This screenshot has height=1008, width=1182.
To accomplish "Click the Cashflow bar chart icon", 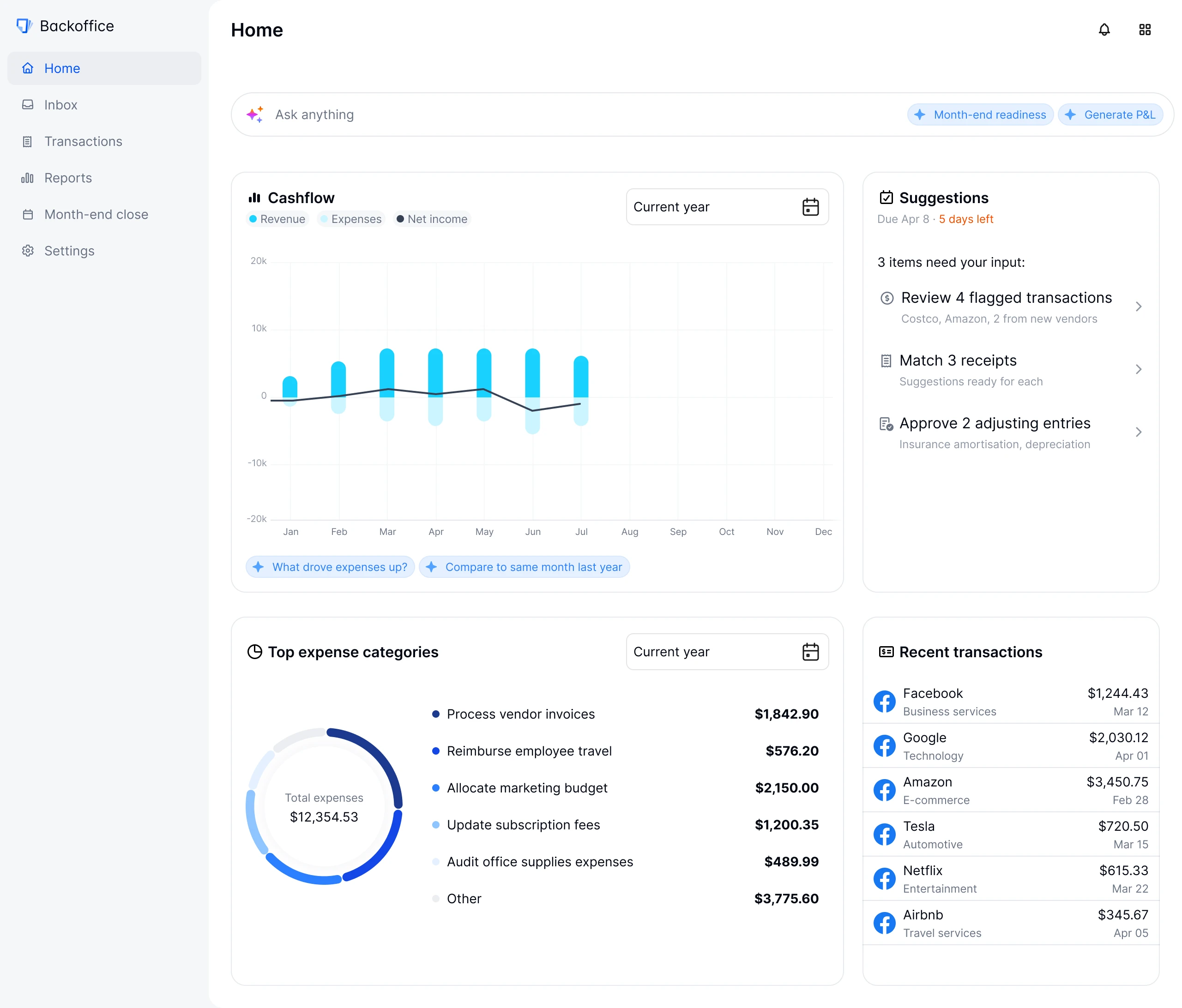I will [254, 198].
